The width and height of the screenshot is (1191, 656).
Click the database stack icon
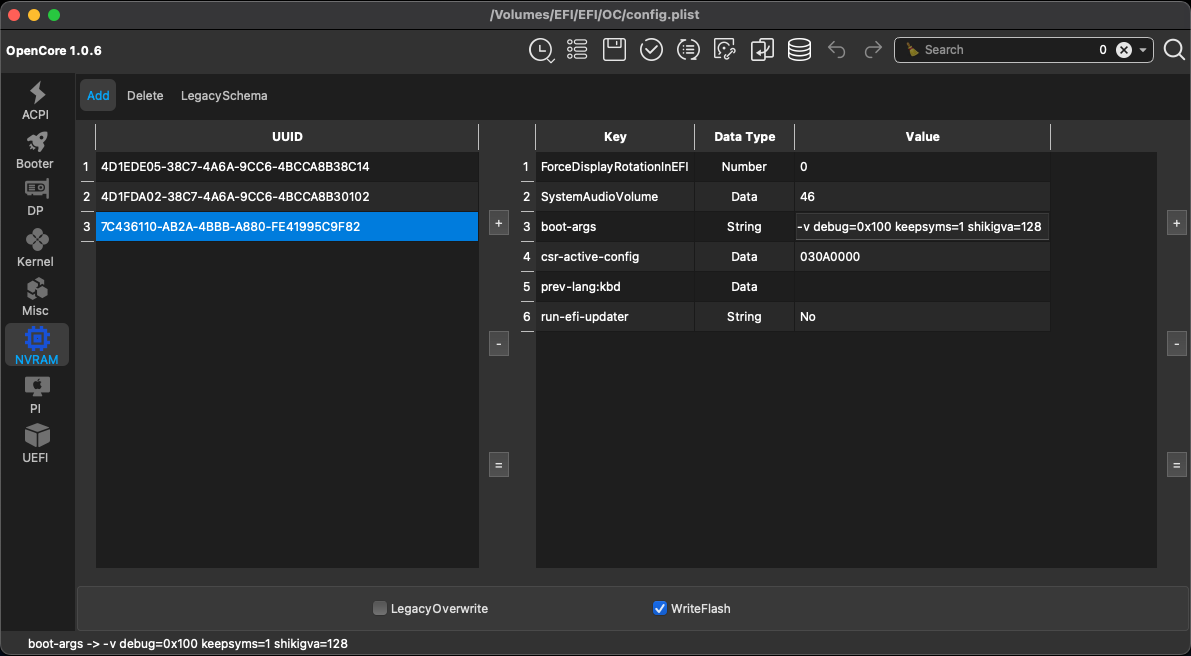[799, 49]
